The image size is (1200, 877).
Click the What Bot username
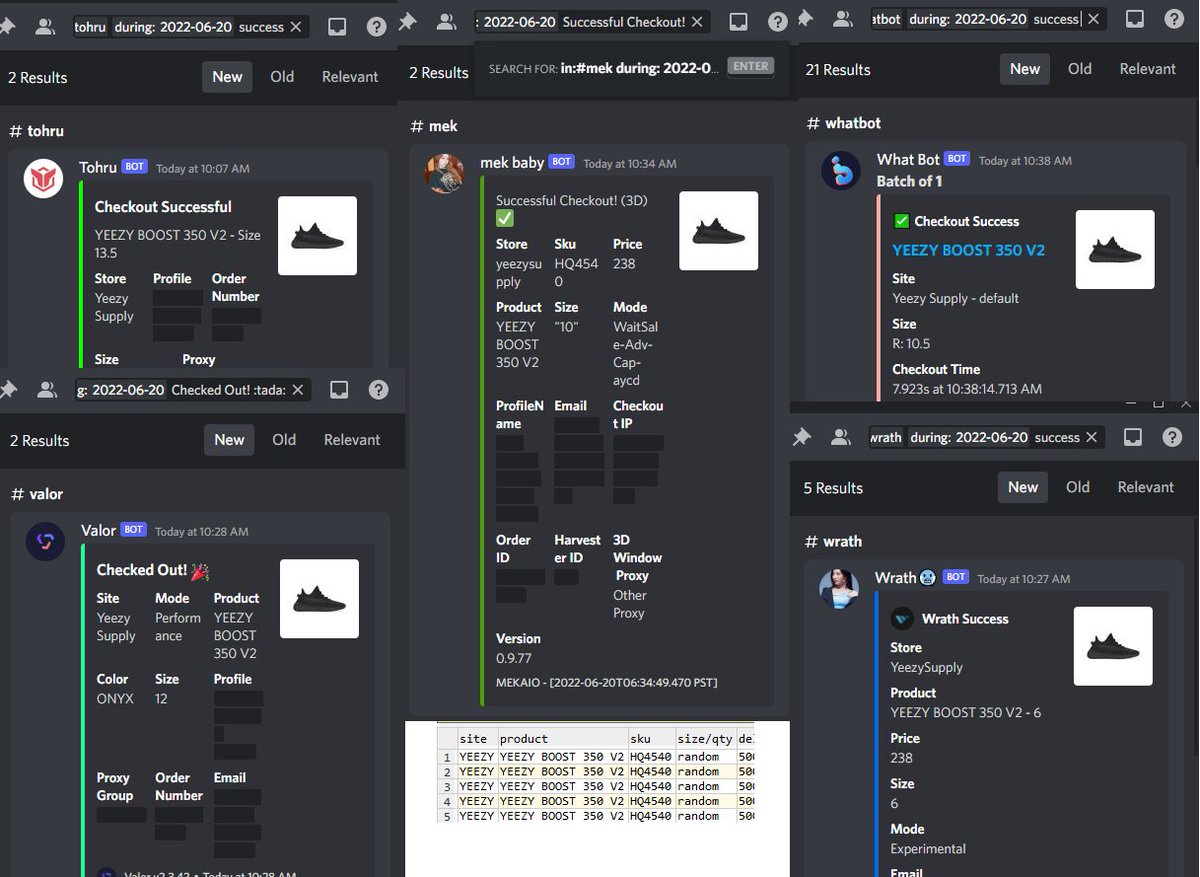click(908, 159)
